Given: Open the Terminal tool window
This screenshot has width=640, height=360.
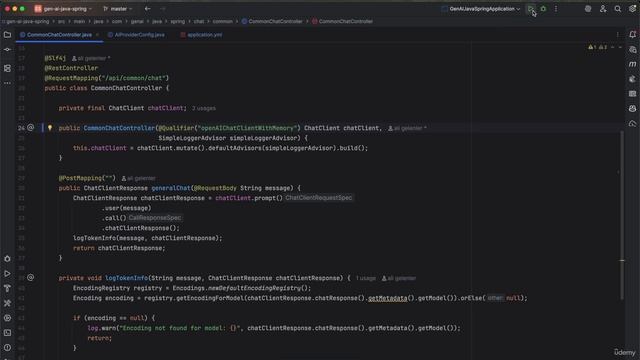Looking at the screenshot, I should [7, 333].
